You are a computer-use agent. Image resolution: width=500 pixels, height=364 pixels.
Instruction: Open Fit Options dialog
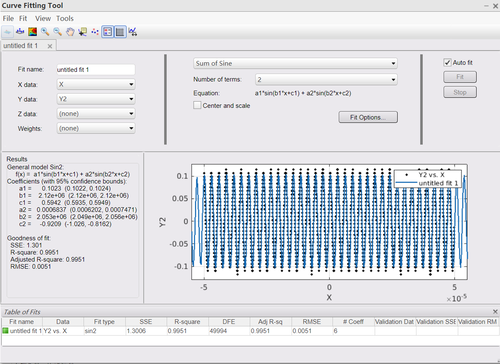368,117
